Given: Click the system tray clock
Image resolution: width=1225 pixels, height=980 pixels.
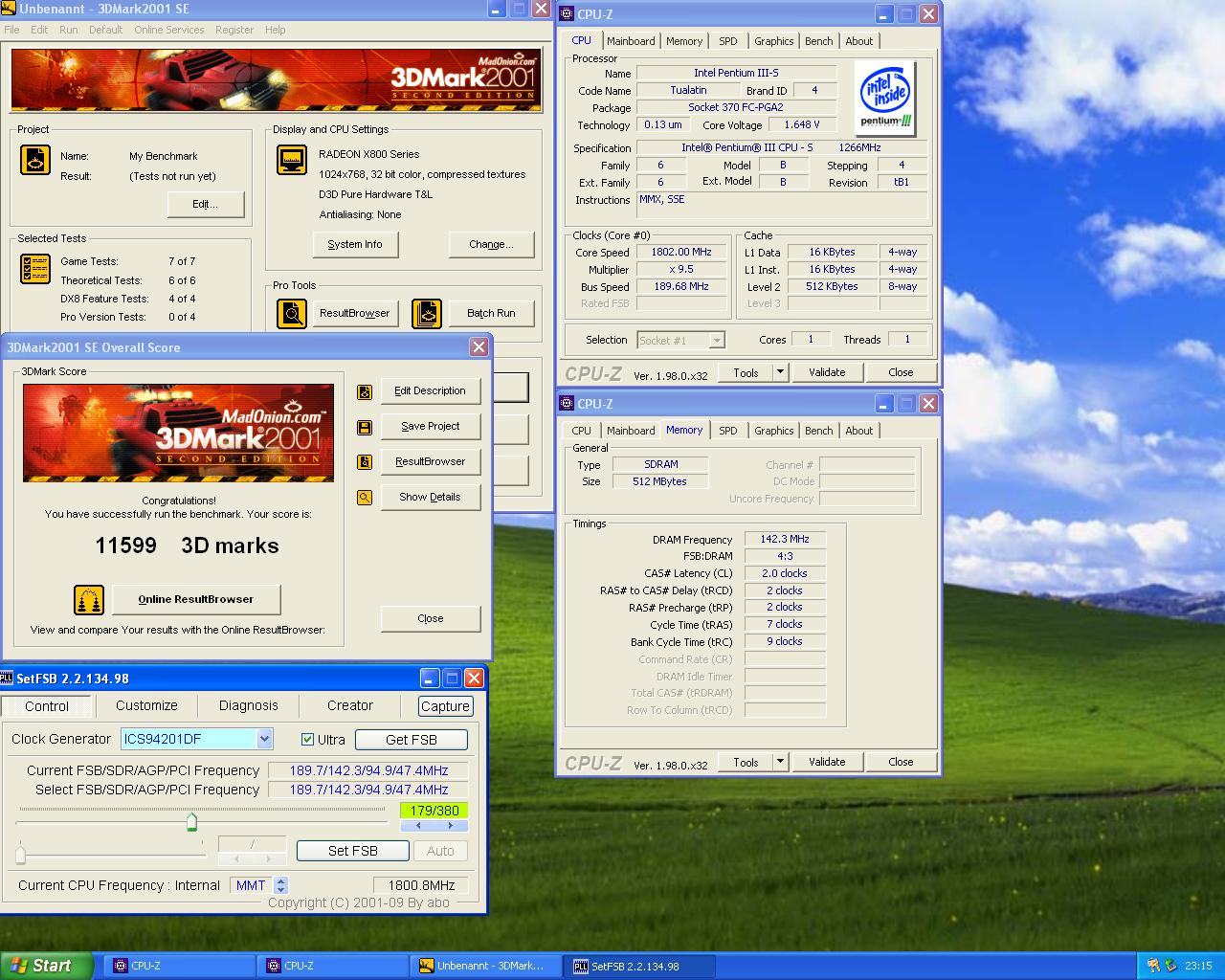Looking at the screenshot, I should 1198,967.
